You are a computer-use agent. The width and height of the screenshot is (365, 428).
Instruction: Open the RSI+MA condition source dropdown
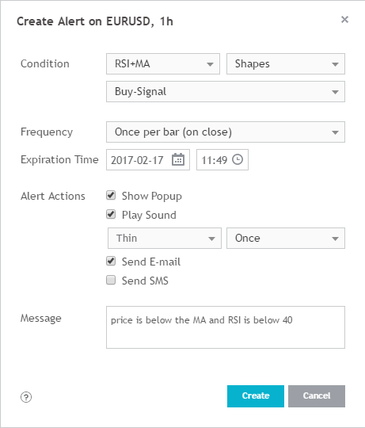163,64
